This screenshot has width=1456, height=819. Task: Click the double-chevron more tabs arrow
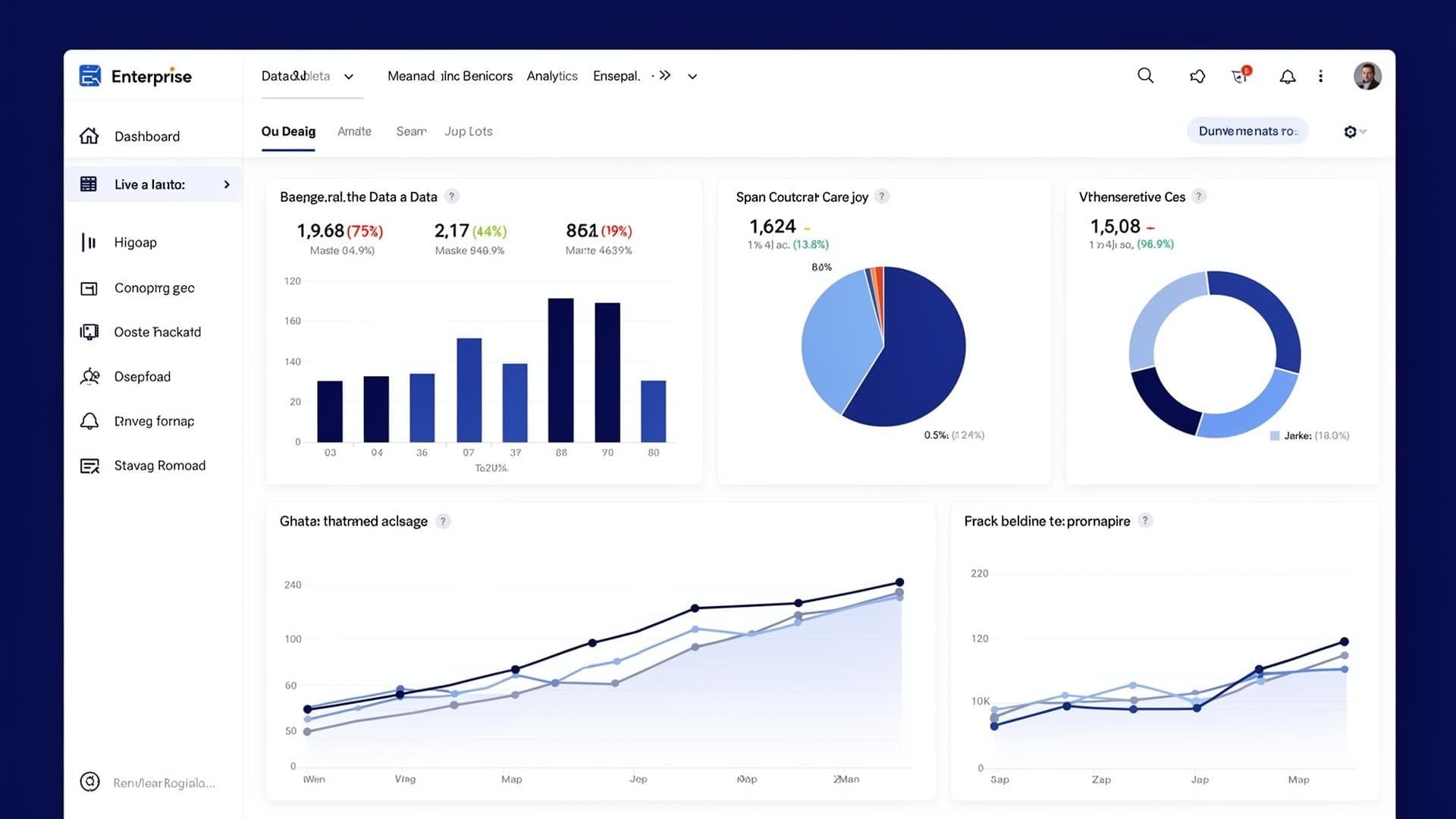point(664,75)
